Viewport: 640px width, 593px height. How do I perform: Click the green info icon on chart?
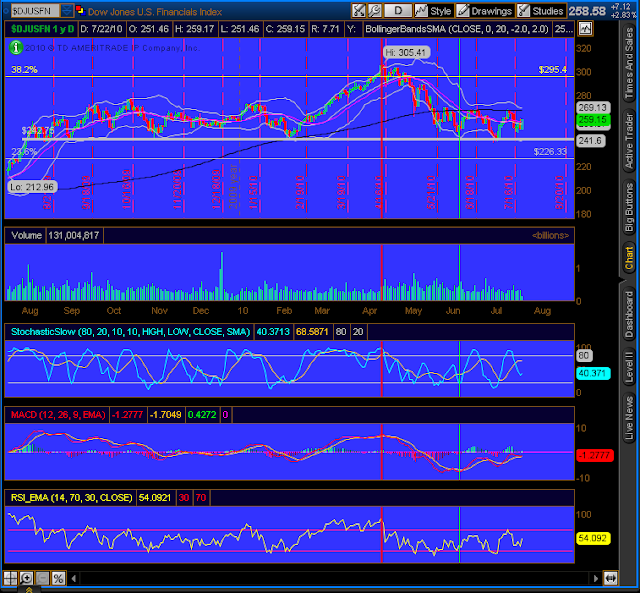pyautogui.click(x=16, y=48)
